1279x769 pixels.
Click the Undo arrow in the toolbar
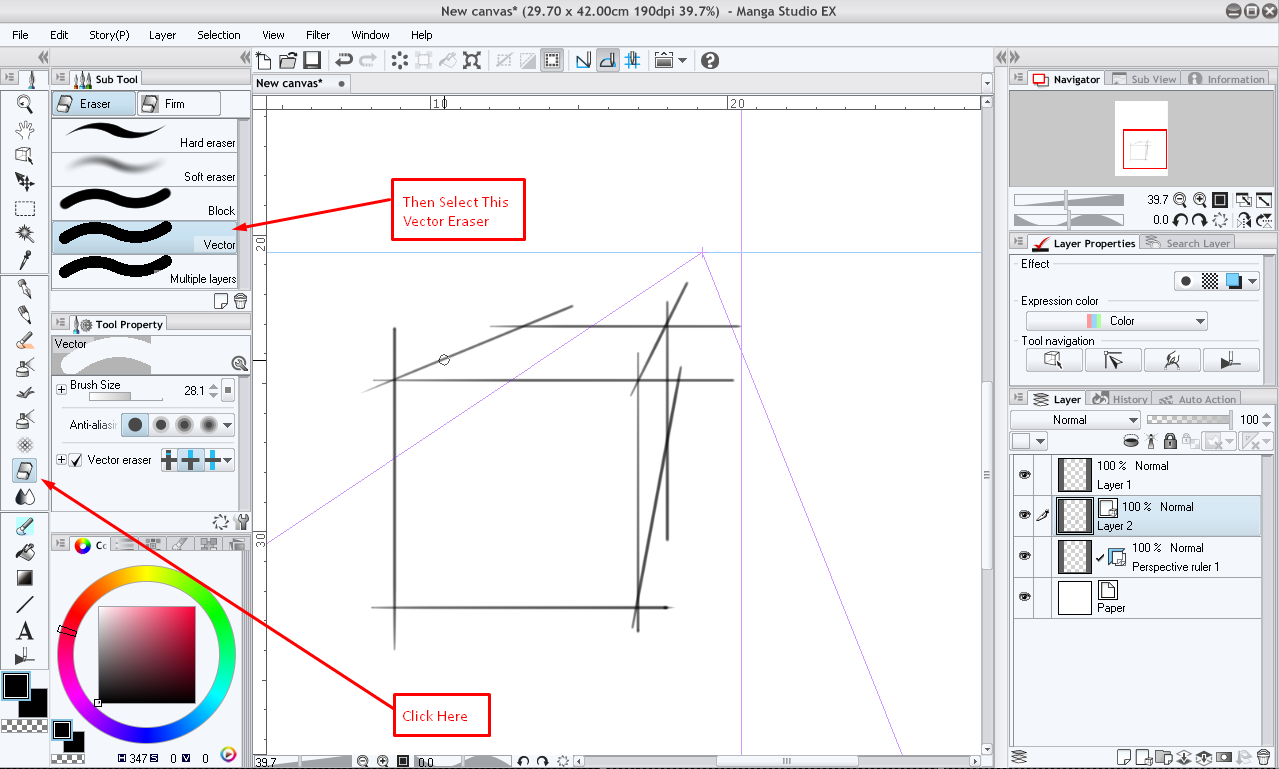pyautogui.click(x=344, y=60)
